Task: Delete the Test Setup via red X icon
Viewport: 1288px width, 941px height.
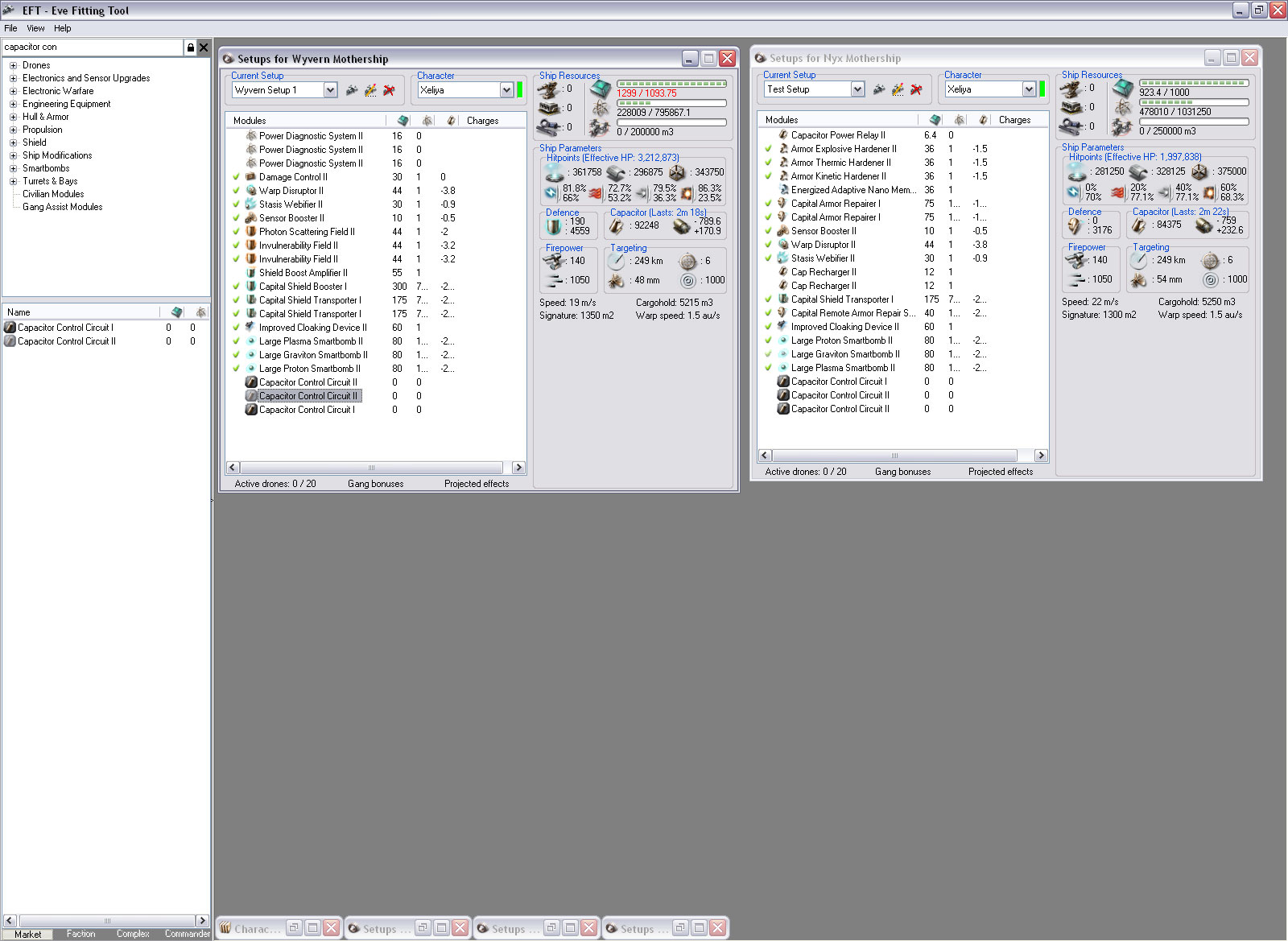Action: coord(916,89)
